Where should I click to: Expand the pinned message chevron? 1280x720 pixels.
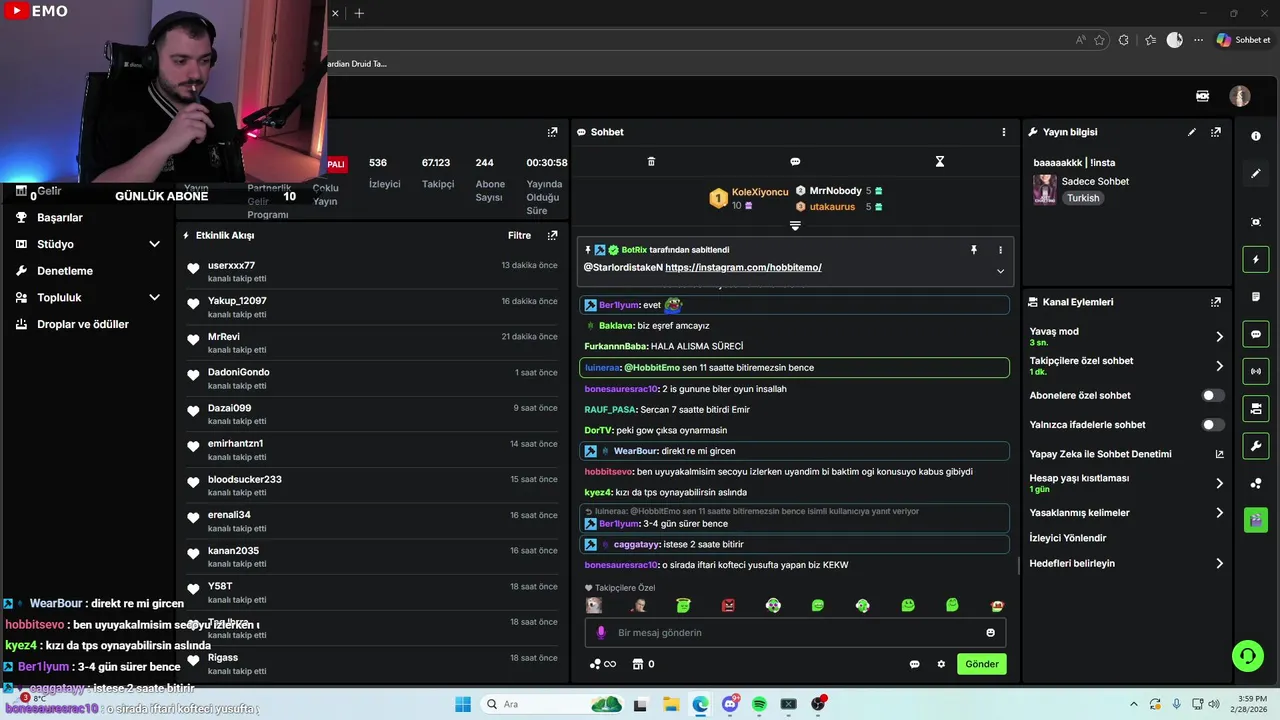coord(1000,271)
